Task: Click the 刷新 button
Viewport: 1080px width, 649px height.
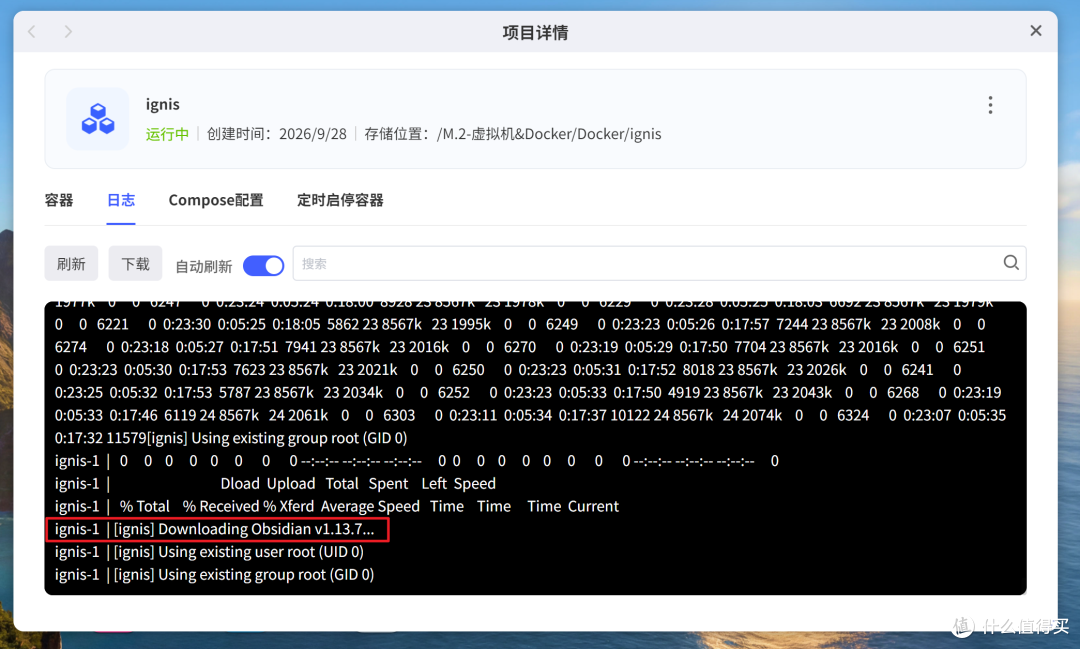Action: pos(71,263)
